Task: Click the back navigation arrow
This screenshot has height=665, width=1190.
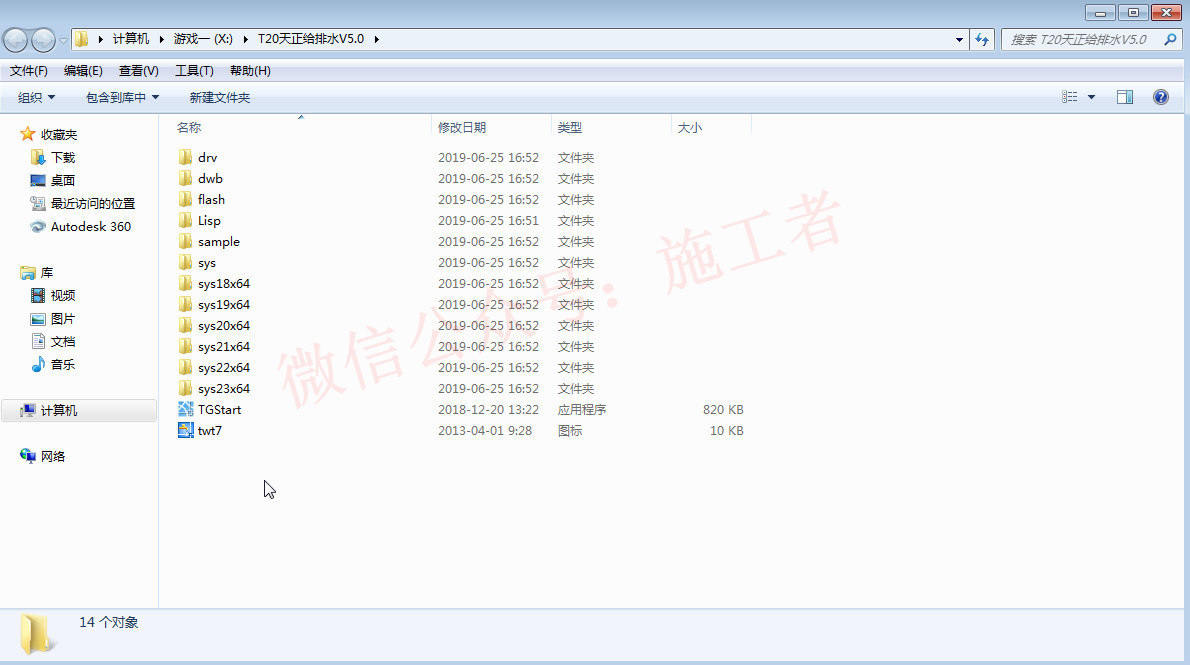Action: coord(15,39)
